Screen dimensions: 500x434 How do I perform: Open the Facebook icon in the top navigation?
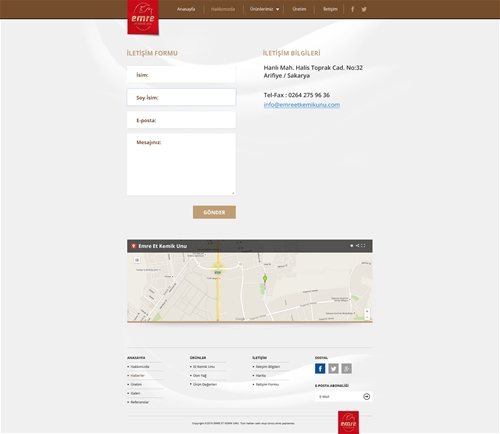pos(352,9)
